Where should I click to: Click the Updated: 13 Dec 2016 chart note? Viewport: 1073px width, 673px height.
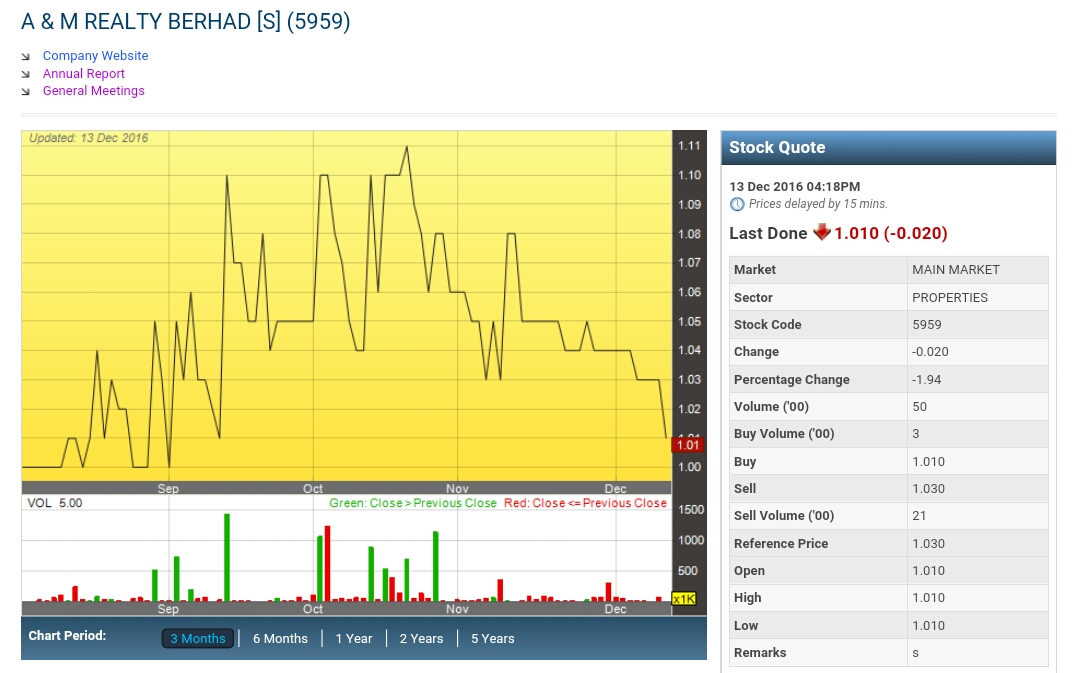pyautogui.click(x=88, y=138)
